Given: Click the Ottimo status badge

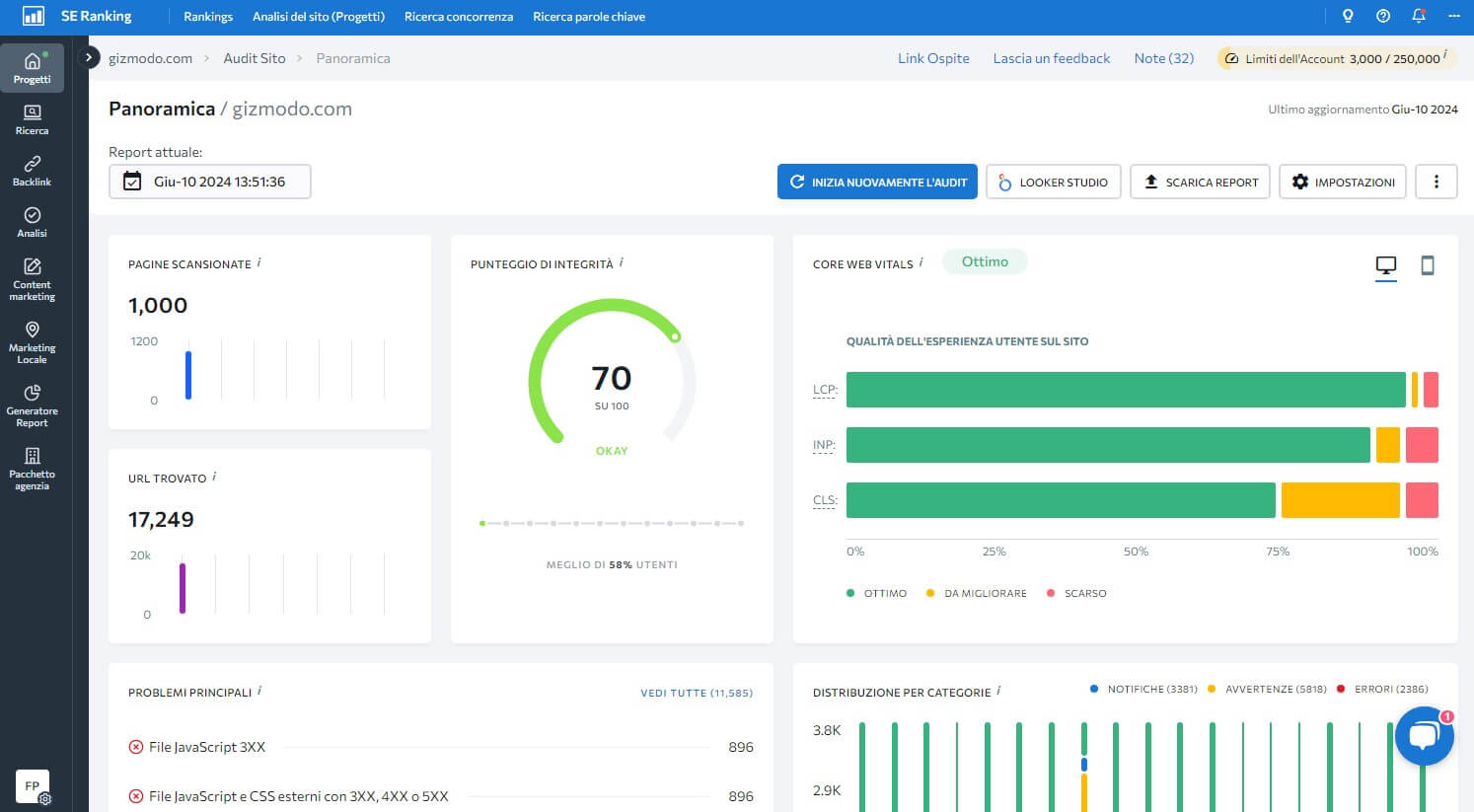Looking at the screenshot, I should [985, 261].
